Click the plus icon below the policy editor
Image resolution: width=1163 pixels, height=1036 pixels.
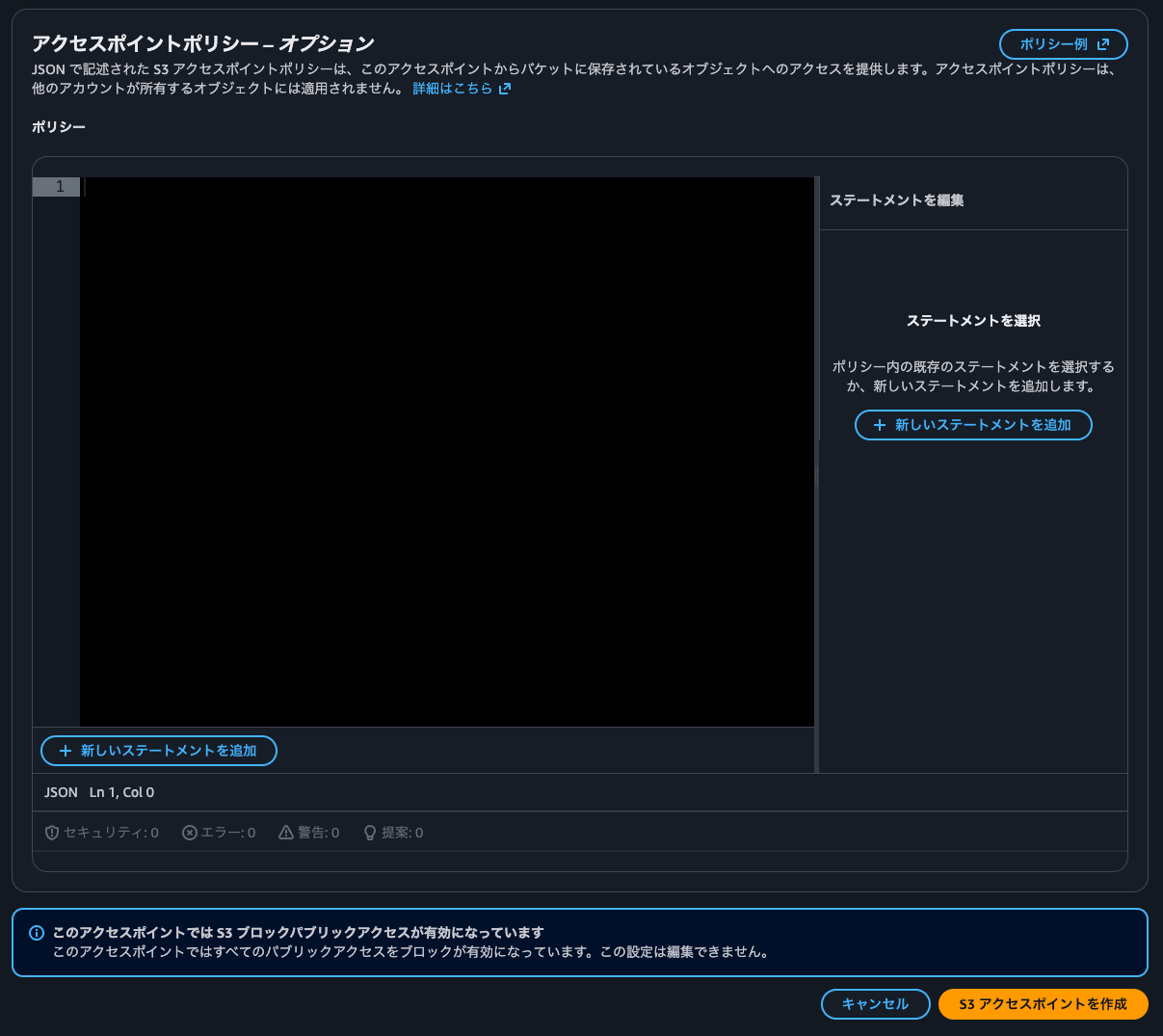click(x=66, y=751)
